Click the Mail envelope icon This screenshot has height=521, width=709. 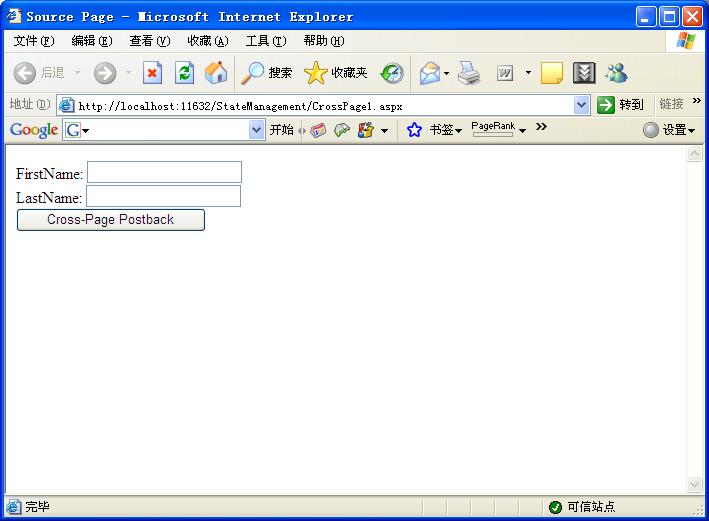coord(429,73)
